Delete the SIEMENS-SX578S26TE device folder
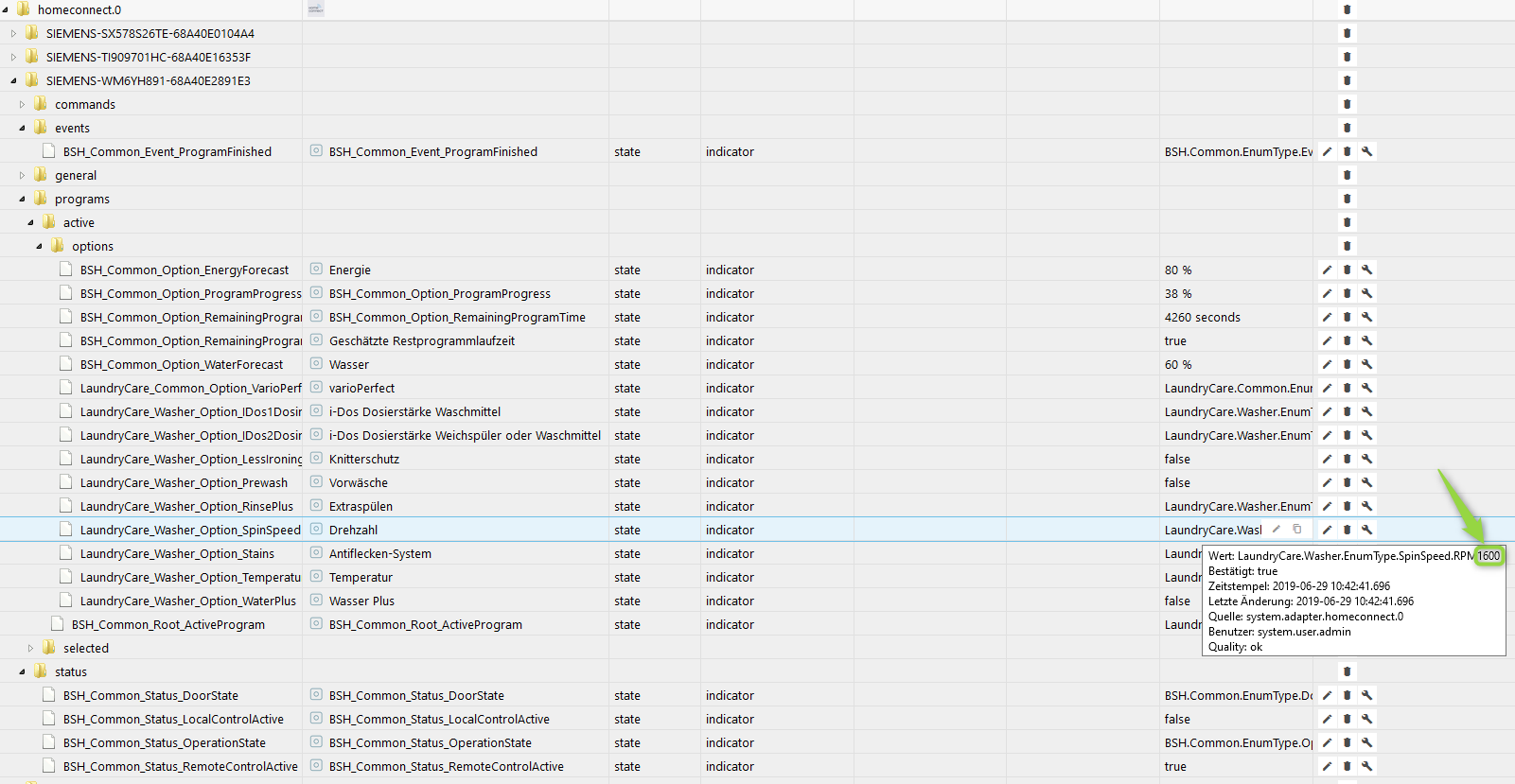 (x=1348, y=33)
